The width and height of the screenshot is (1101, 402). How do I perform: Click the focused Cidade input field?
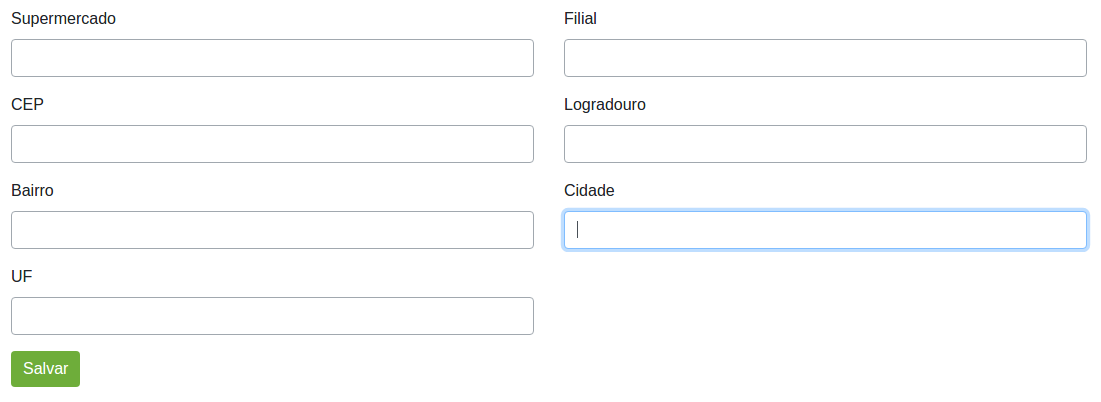(x=825, y=230)
